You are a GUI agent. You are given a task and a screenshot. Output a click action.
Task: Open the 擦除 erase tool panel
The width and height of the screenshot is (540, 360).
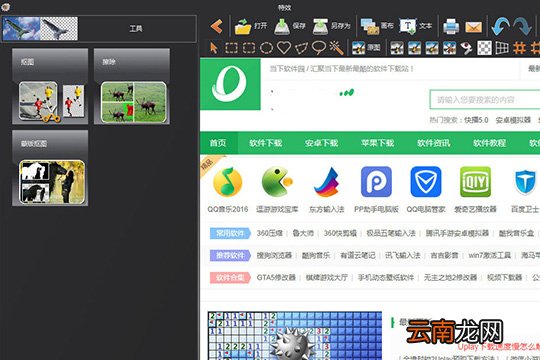click(x=132, y=86)
